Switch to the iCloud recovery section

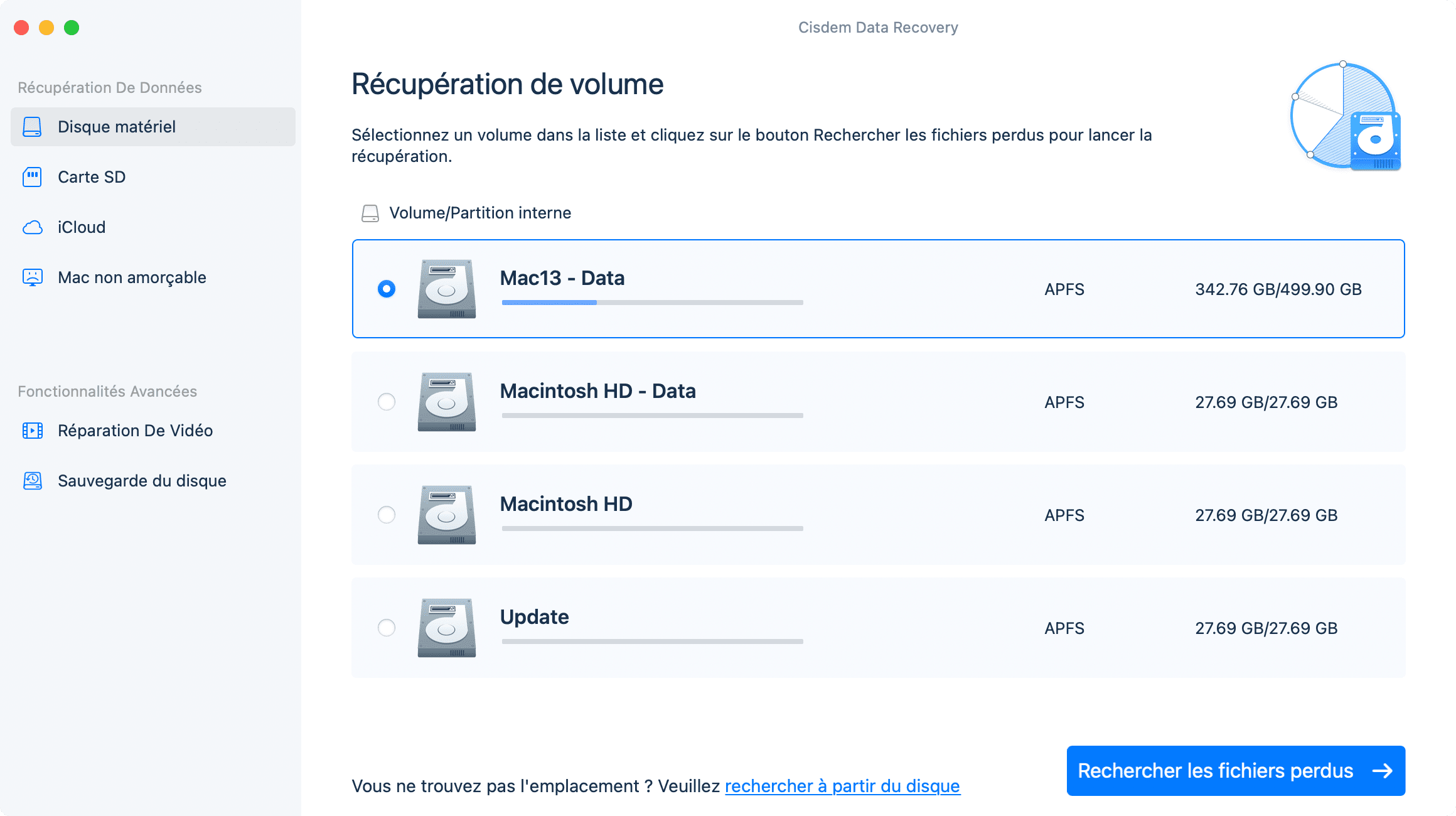click(82, 227)
